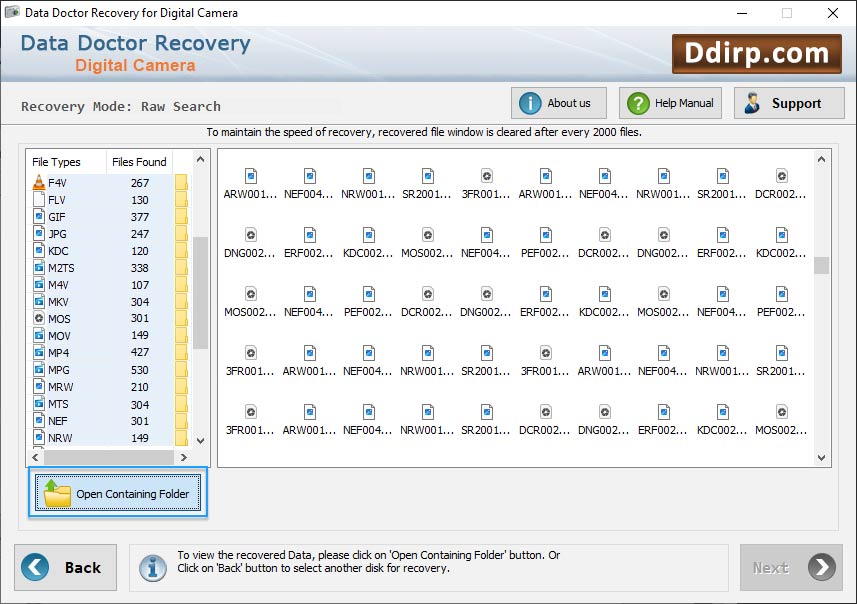Click the Recovery Mode: Raw Search label
Viewport: 857px width, 604px height.
click(x=121, y=107)
